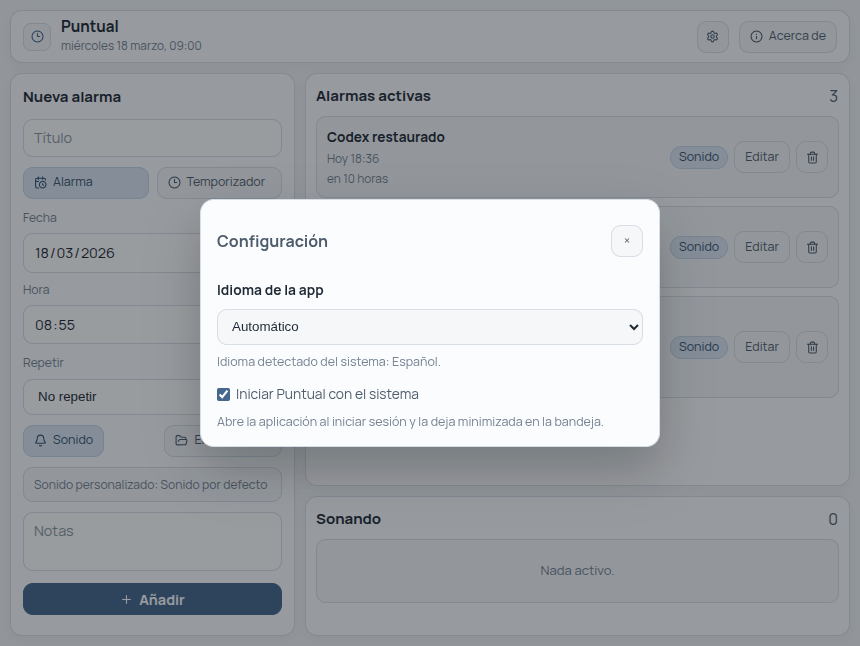Uncheck Iniciar Puntual con el sistema

222,394
